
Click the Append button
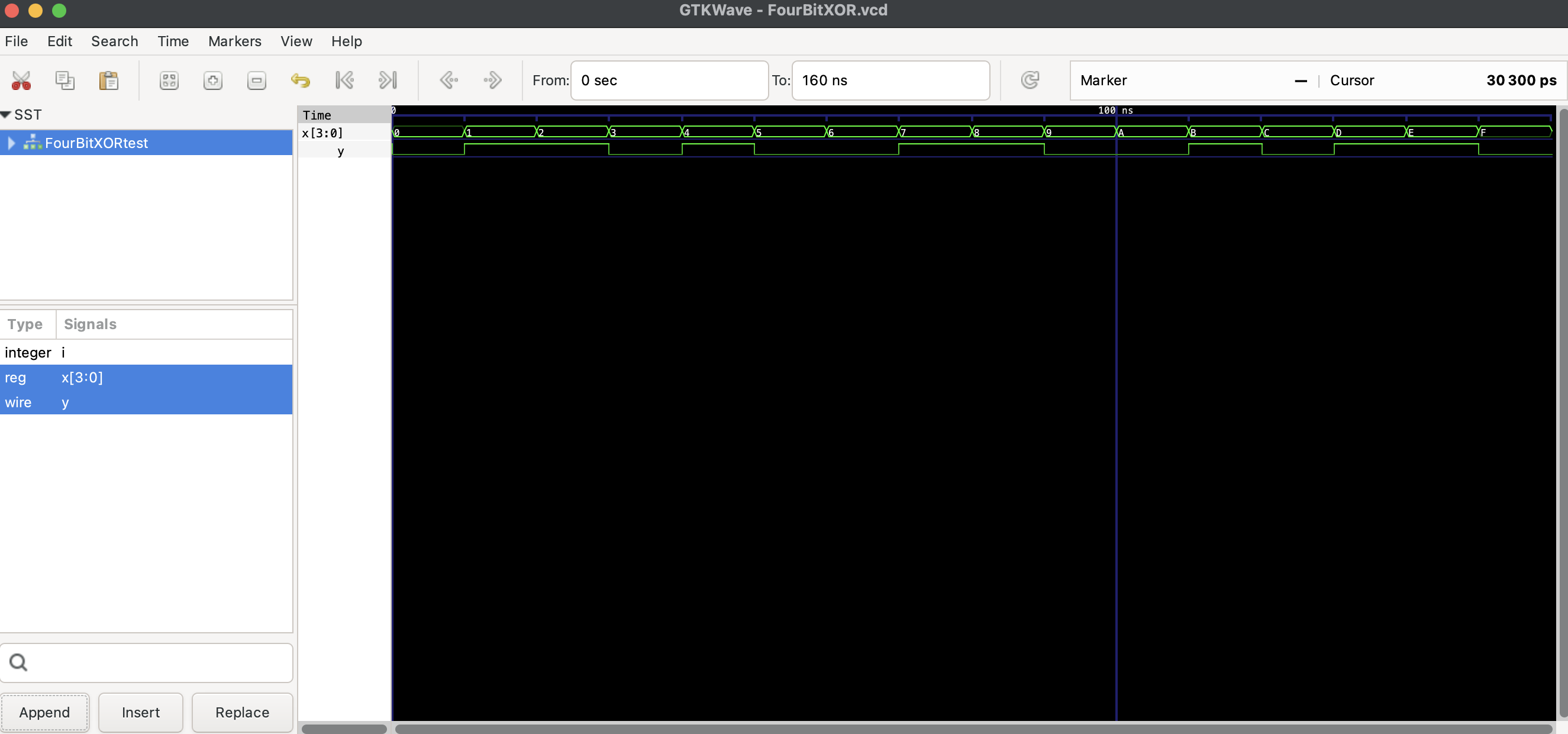pyautogui.click(x=44, y=712)
